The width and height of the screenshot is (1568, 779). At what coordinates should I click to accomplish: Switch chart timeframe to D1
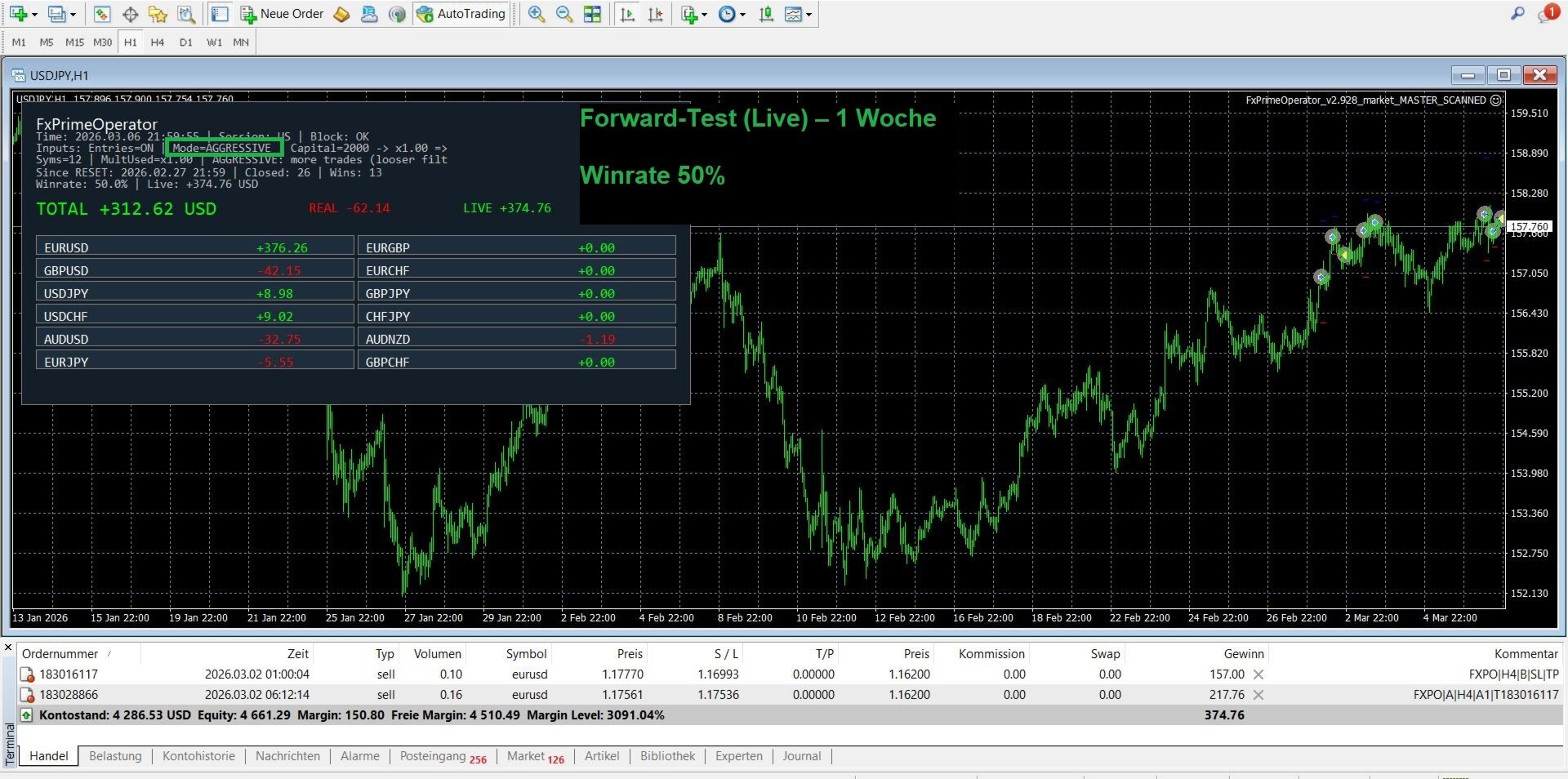click(x=186, y=42)
